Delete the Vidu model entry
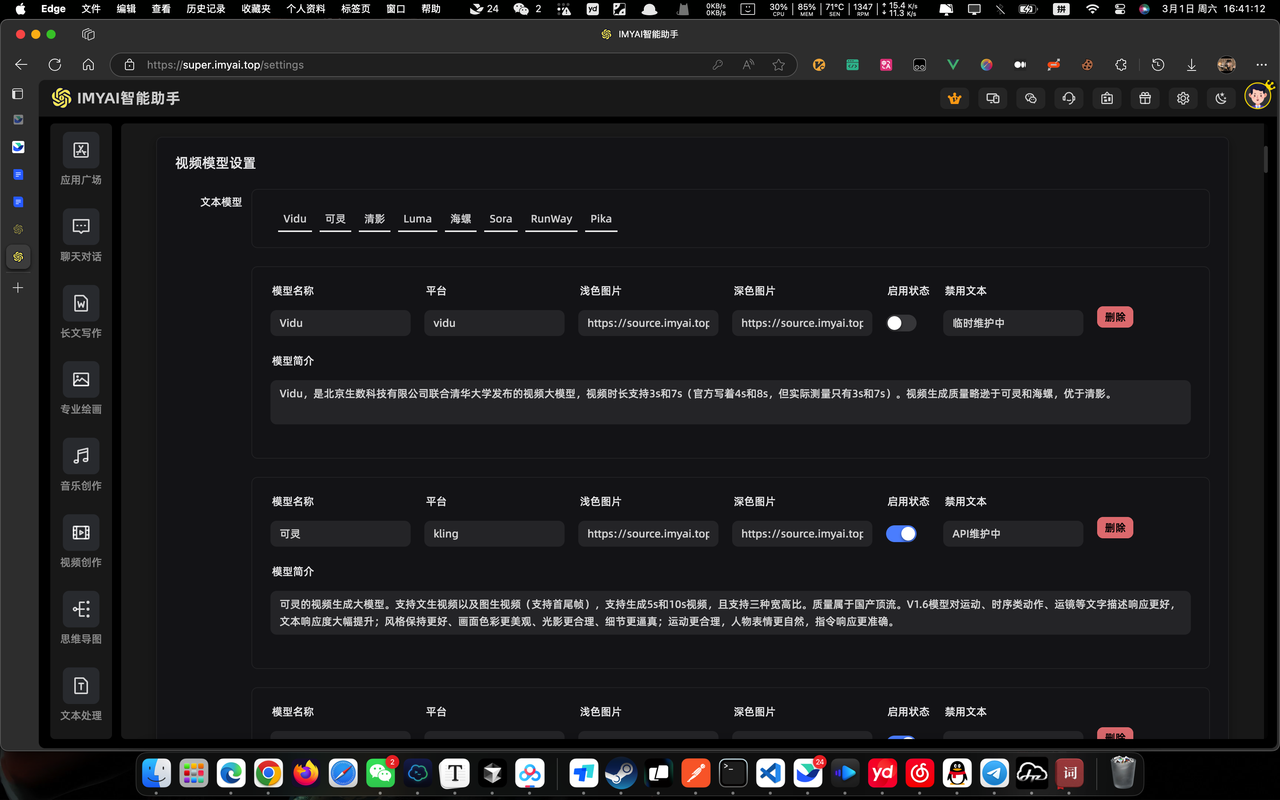This screenshot has width=1280, height=800. [x=1115, y=317]
